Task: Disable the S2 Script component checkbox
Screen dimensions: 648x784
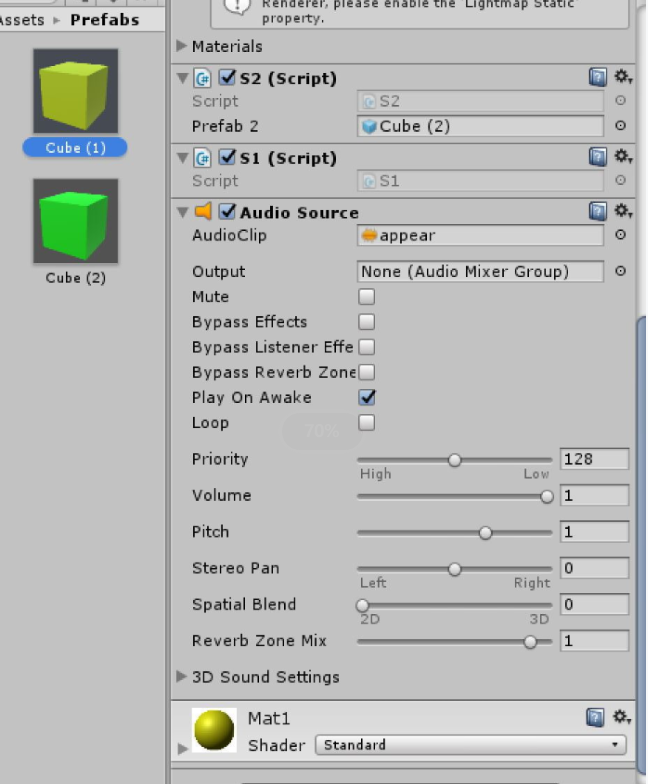Action: (228, 78)
